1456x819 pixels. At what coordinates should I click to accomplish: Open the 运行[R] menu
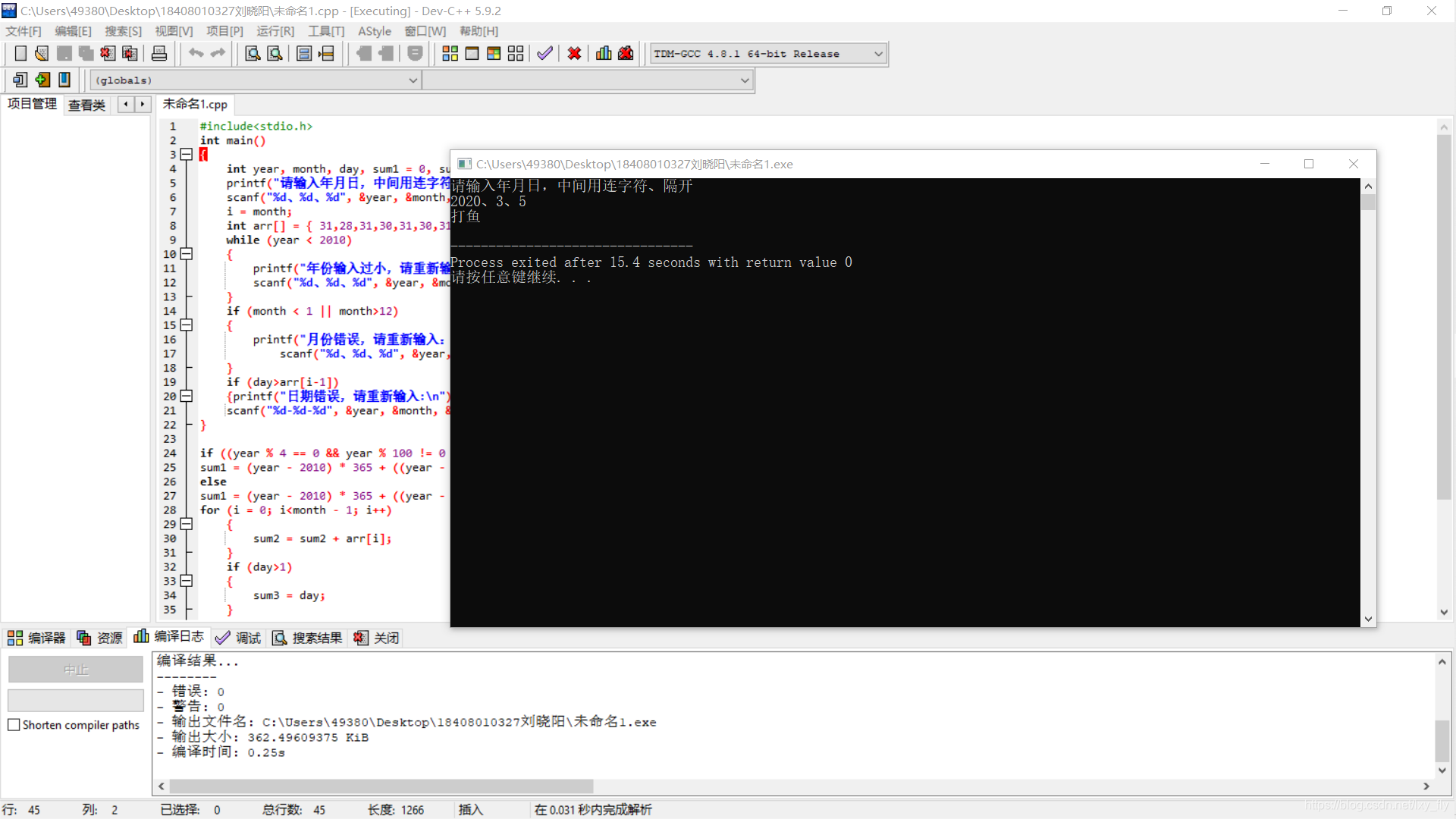pyautogui.click(x=275, y=31)
